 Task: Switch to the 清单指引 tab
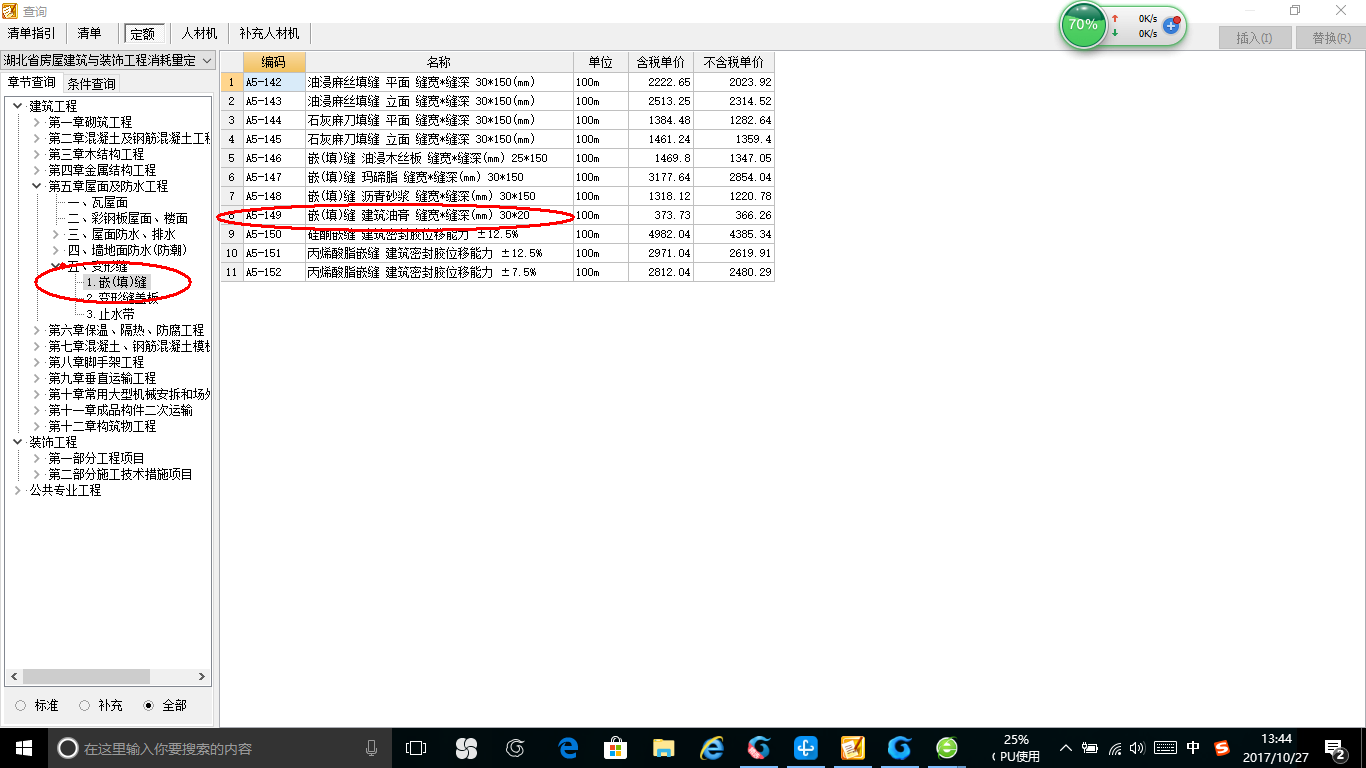point(32,34)
